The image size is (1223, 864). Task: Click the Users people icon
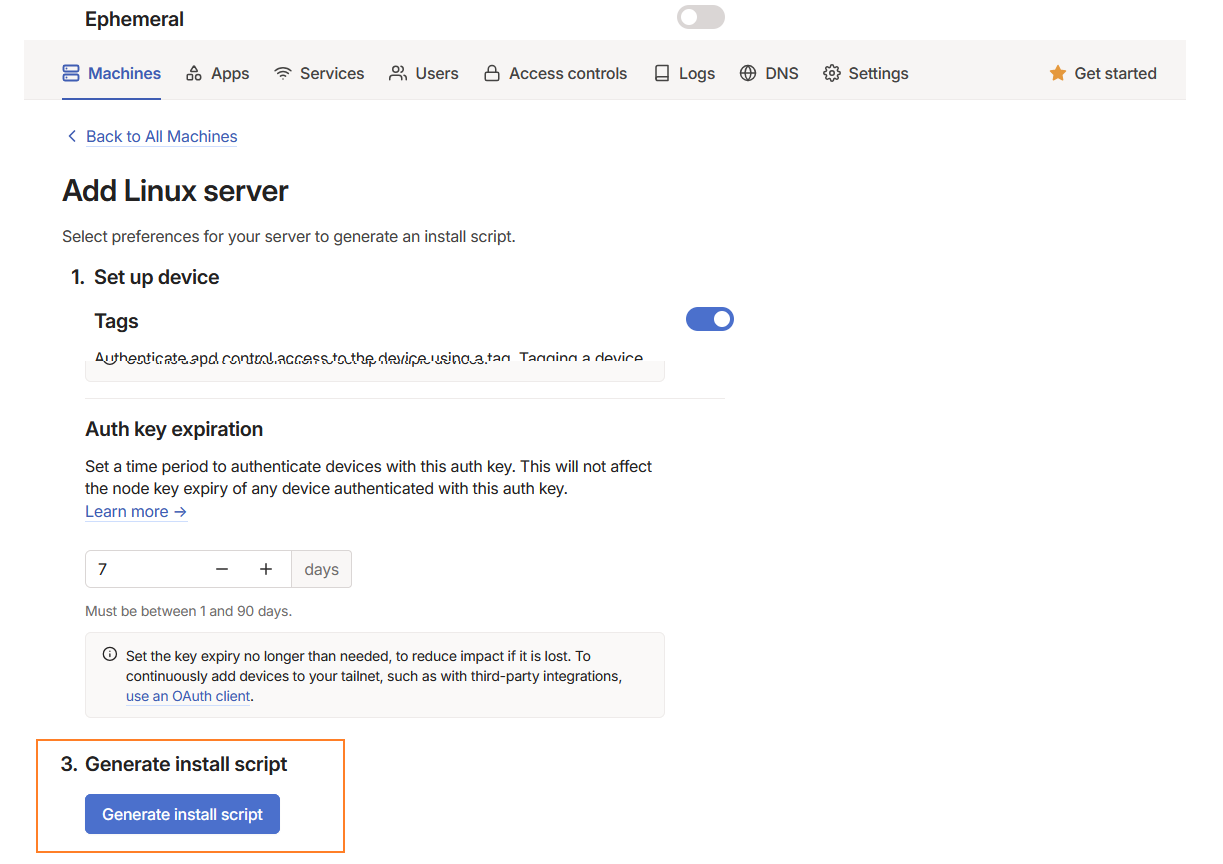click(x=398, y=73)
